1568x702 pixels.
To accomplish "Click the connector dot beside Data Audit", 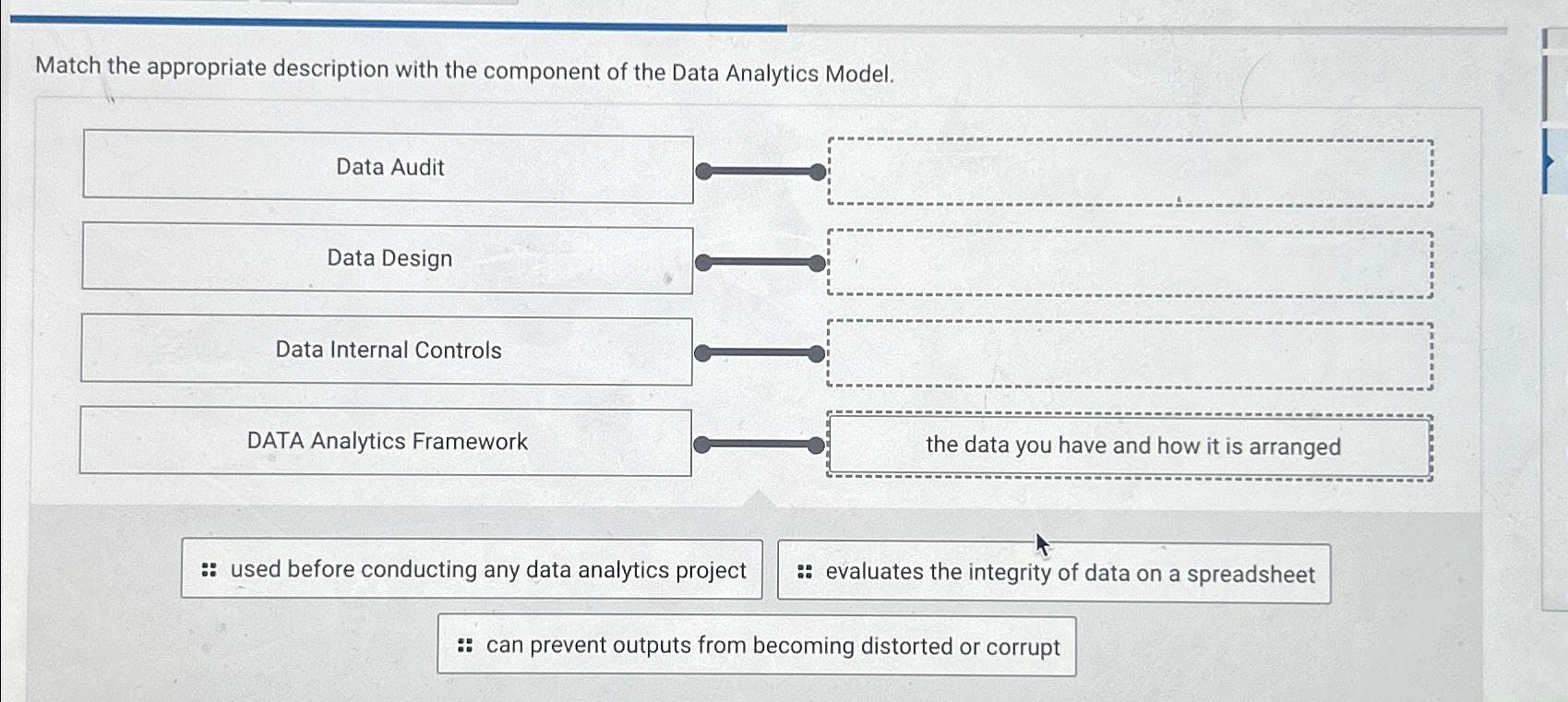I will pos(704,171).
